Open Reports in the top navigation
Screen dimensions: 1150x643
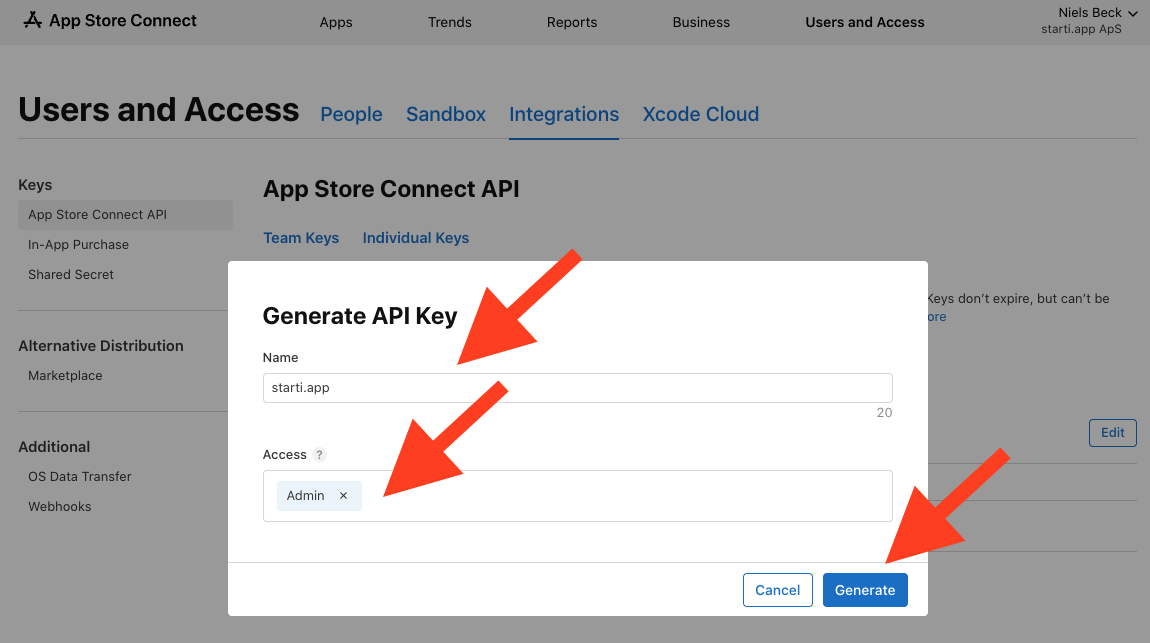pyautogui.click(x=572, y=22)
